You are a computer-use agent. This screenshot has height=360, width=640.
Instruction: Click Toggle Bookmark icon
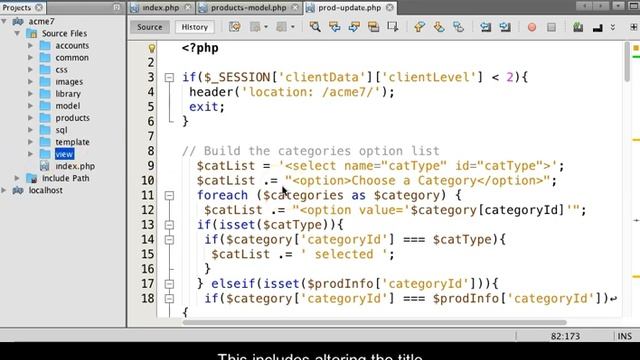[458, 27]
